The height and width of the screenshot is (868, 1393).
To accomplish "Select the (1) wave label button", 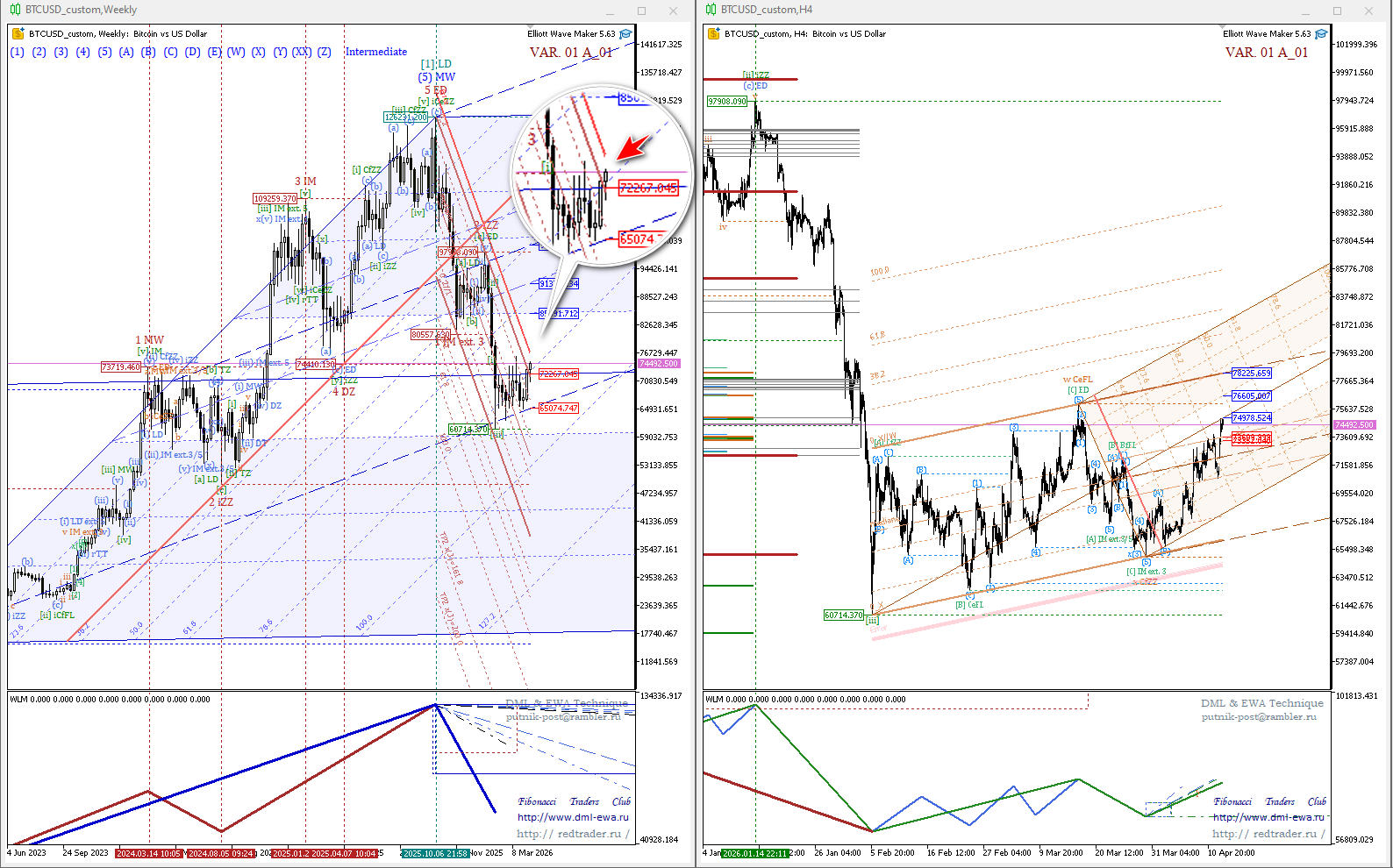I will 18,52.
